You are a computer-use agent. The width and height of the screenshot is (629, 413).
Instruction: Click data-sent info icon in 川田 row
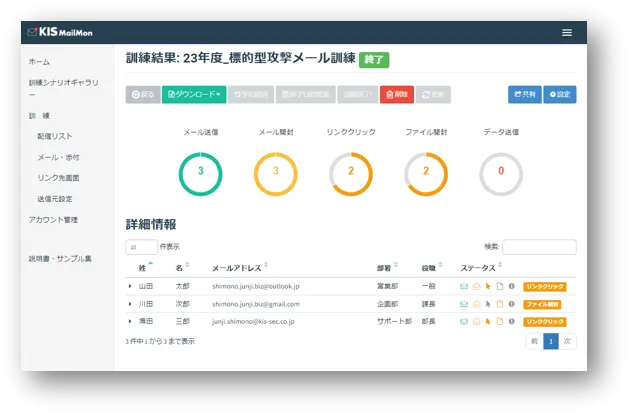[x=511, y=304]
